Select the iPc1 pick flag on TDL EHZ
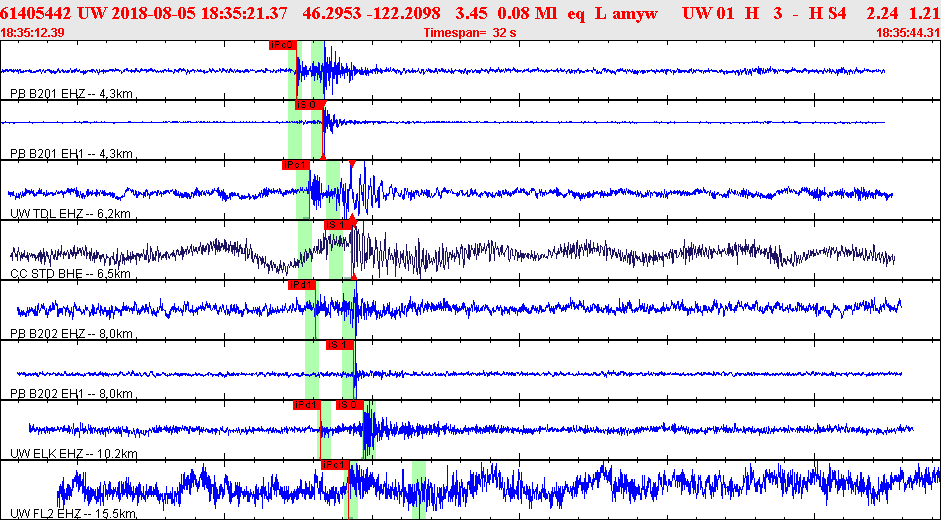Image resolution: width=941 pixels, height=520 pixels. [x=295, y=164]
